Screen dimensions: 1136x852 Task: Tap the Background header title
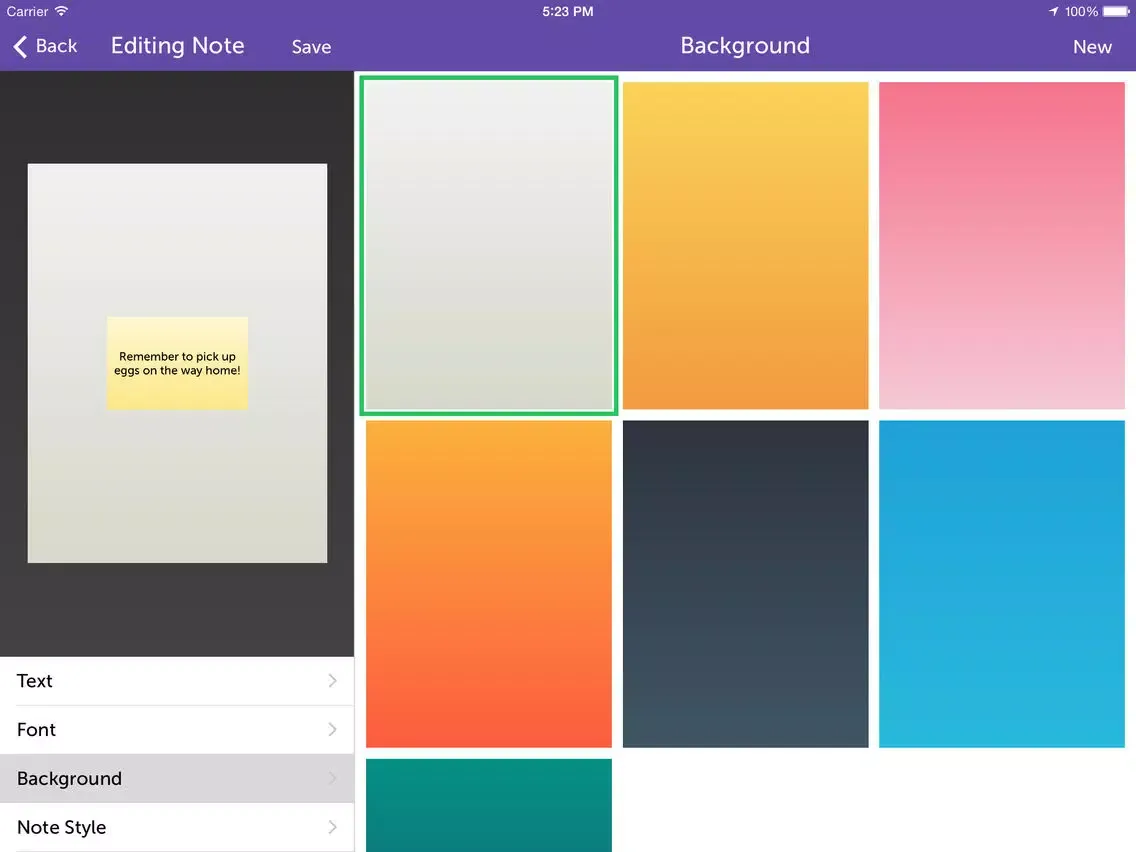(x=745, y=46)
